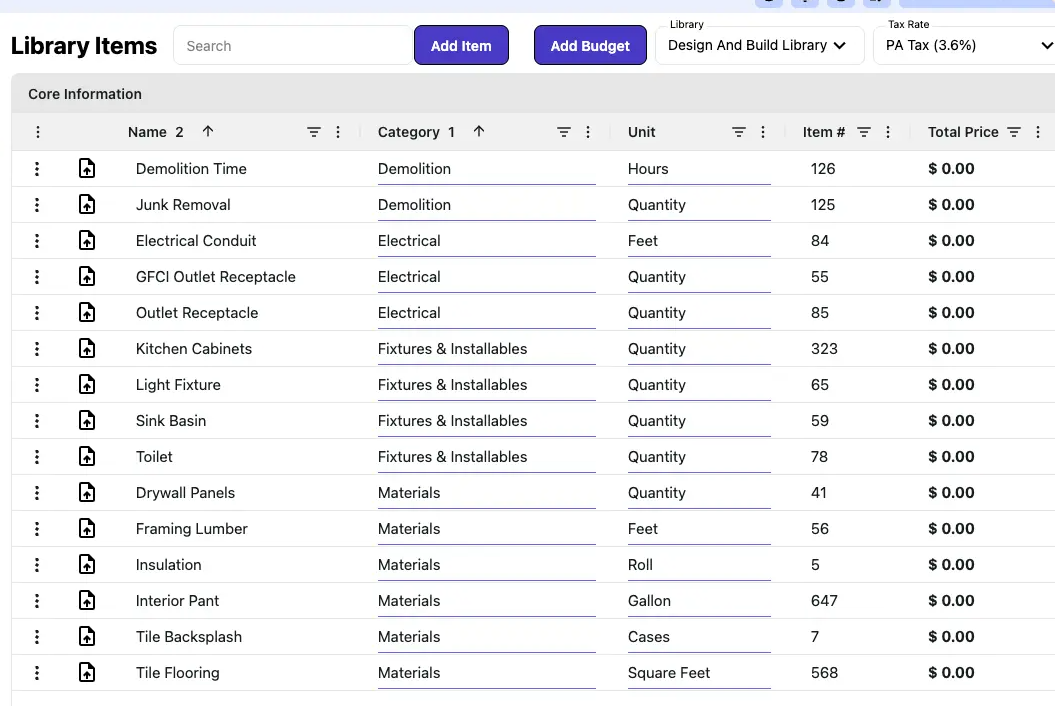Open the Library dropdown selector

pyautogui.click(x=758, y=46)
